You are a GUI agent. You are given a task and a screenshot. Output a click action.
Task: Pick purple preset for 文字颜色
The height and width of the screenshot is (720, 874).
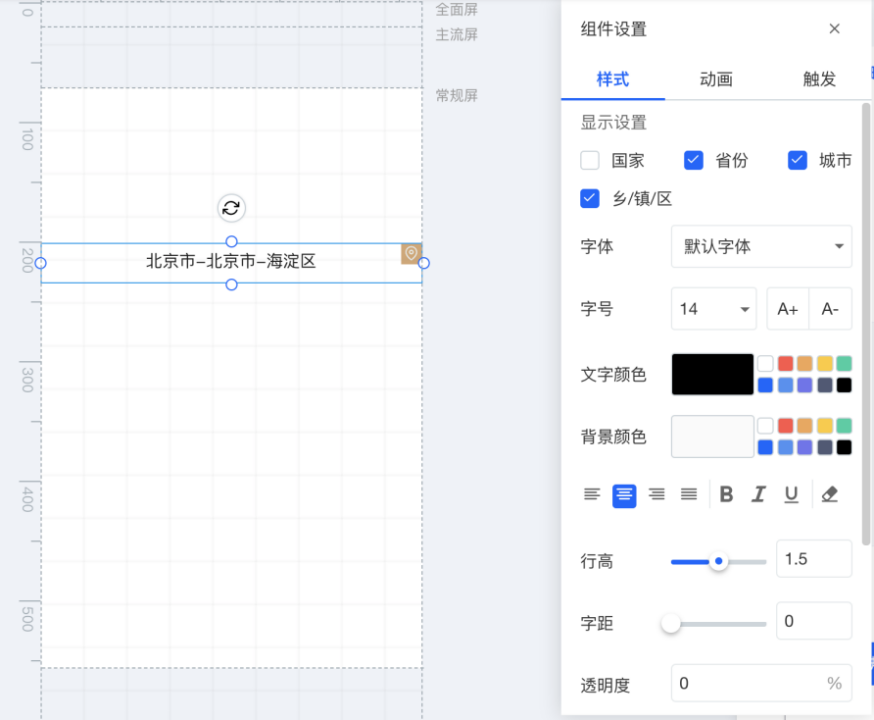[805, 385]
